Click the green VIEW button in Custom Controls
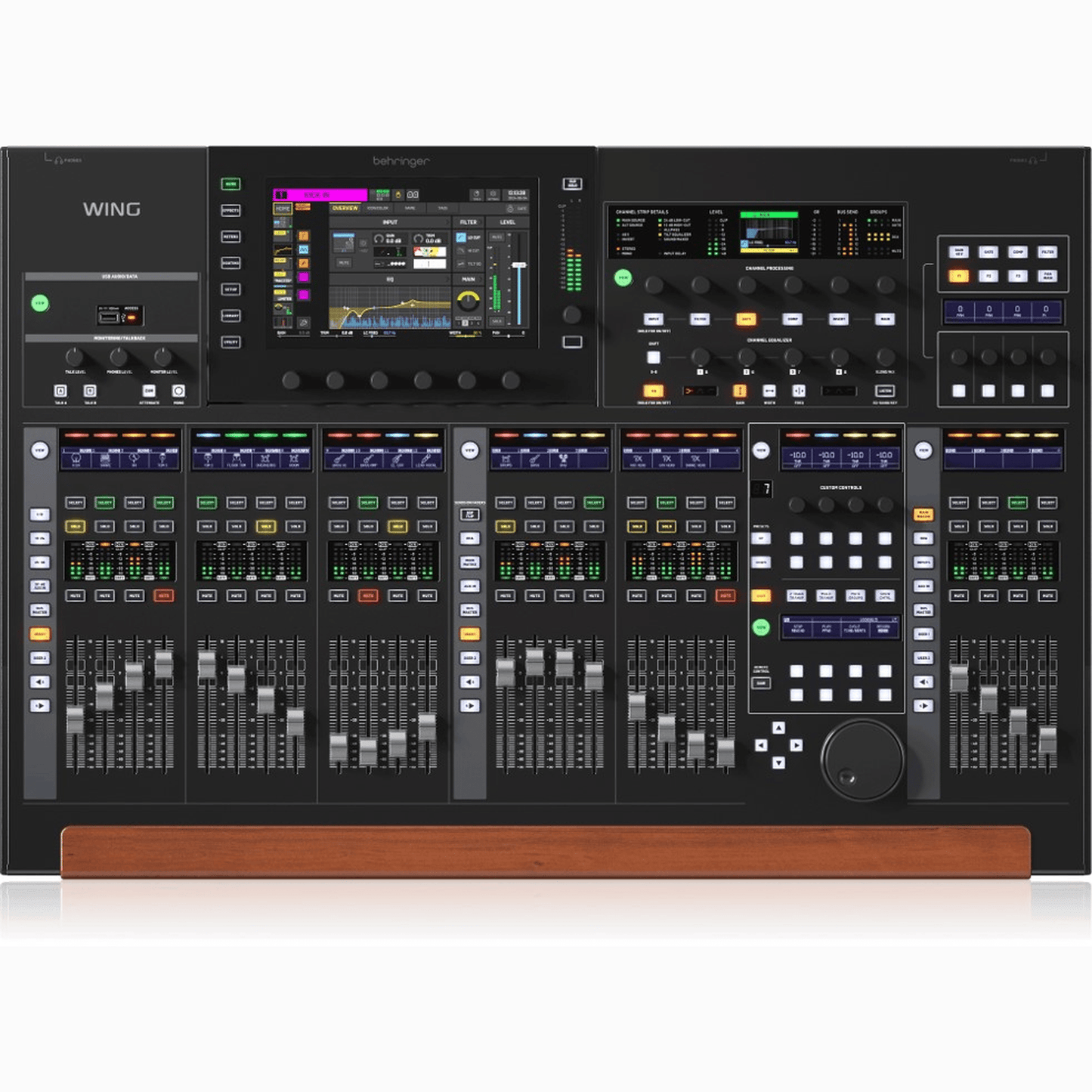This screenshot has height=1092, width=1092. tap(761, 627)
